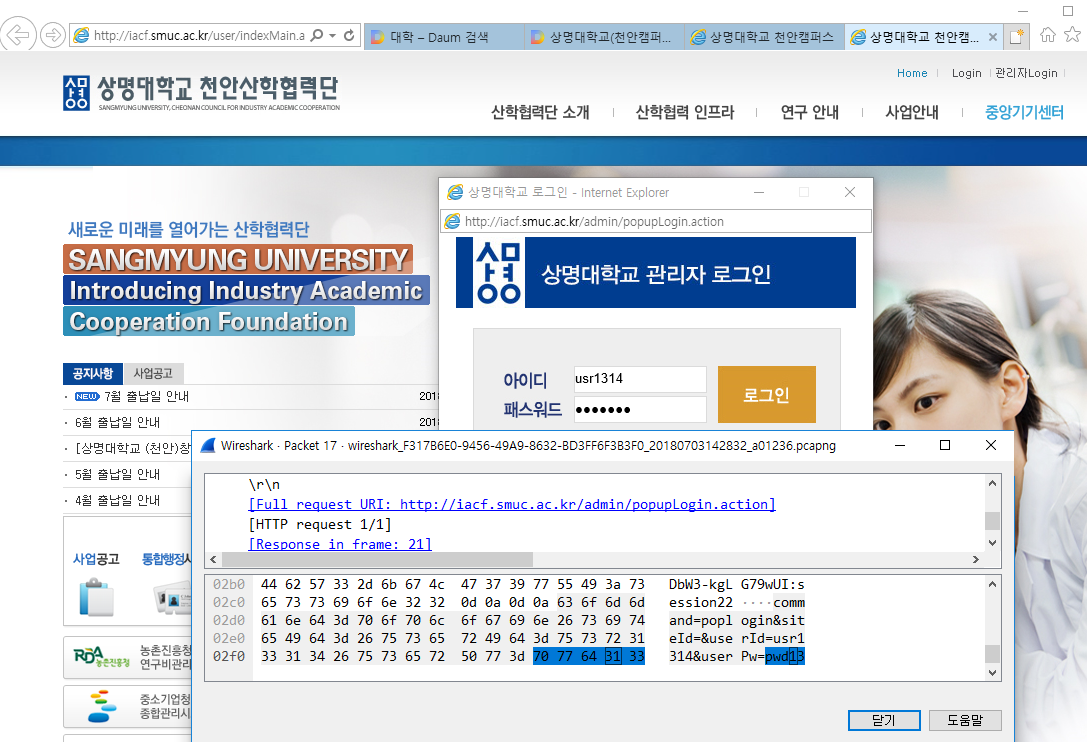The image size is (1087, 742).
Task: Switch to the 상명대학교(천안캠퍼... tab
Action: (604, 37)
